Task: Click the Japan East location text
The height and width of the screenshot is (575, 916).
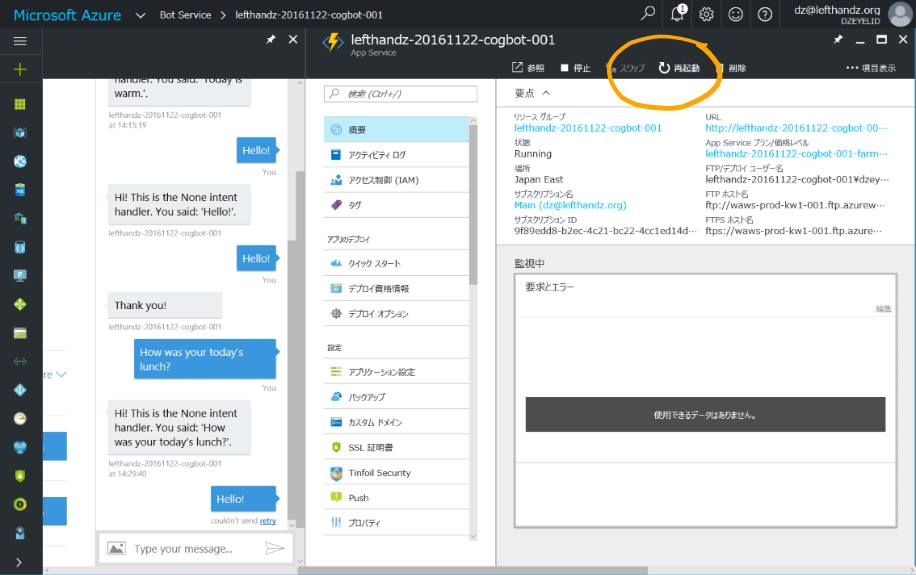Action: click(x=539, y=179)
